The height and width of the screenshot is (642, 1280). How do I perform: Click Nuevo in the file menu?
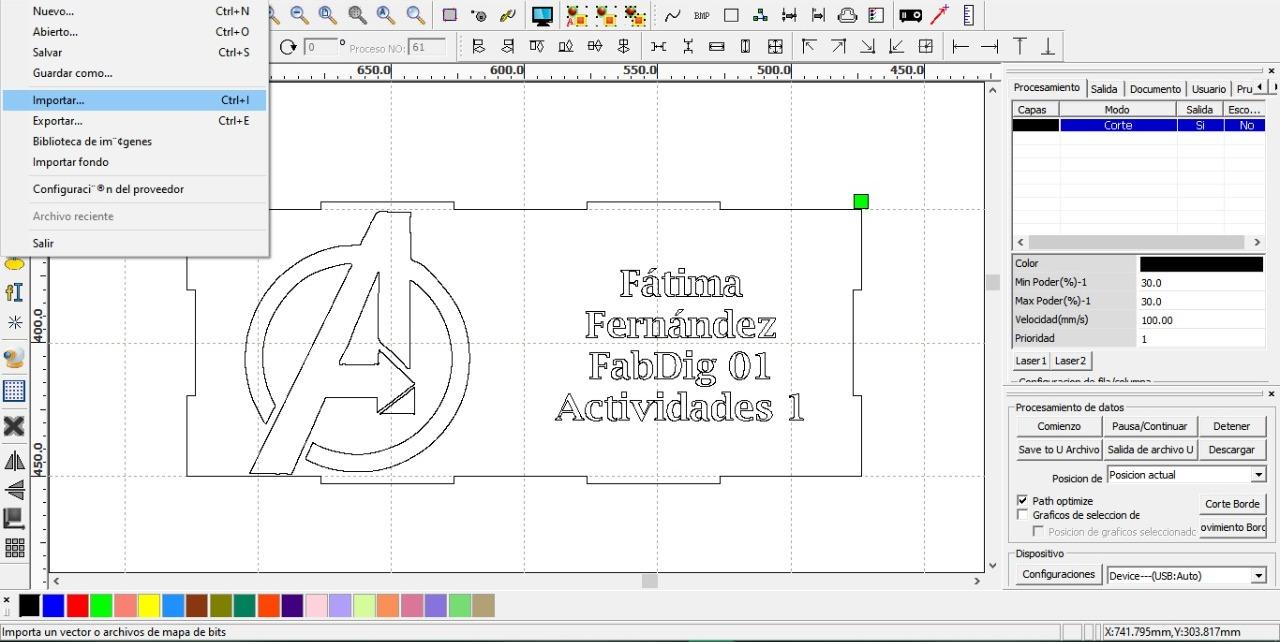pyautogui.click(x=134, y=11)
